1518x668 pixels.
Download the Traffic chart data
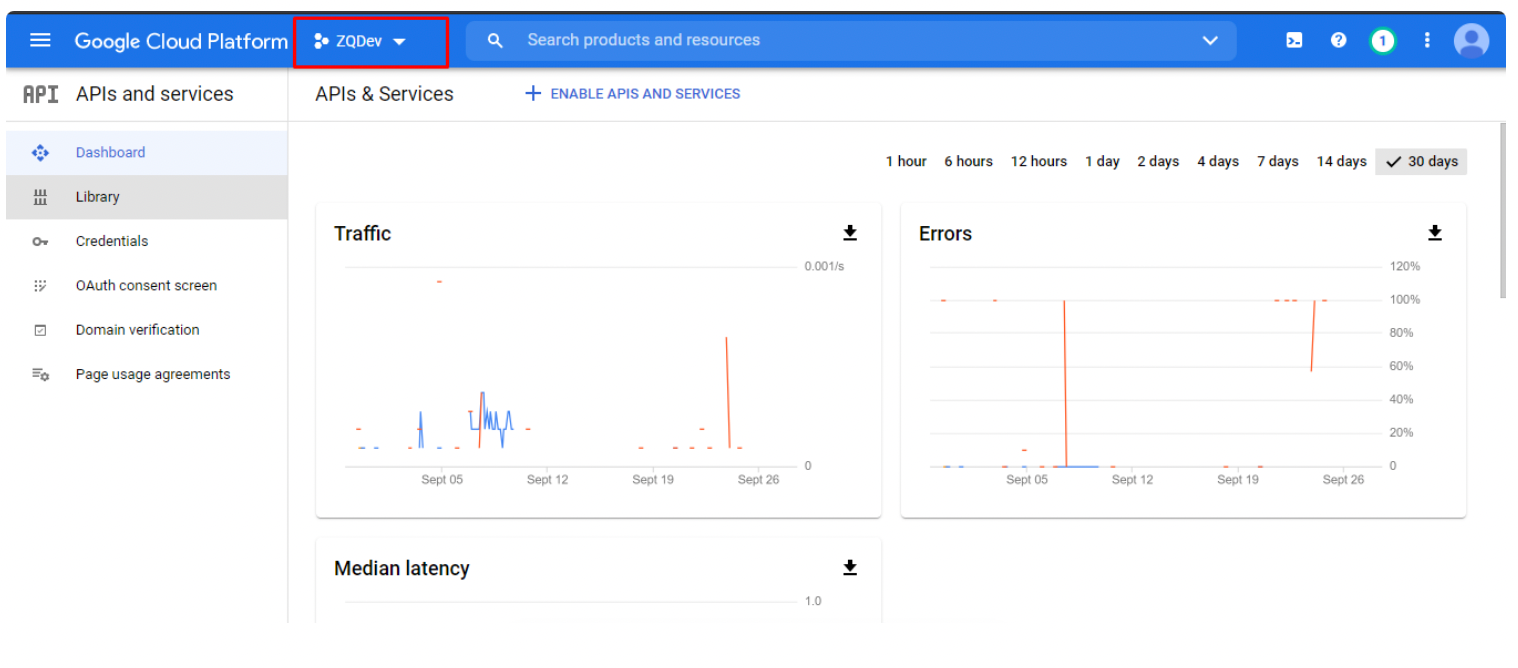[850, 233]
